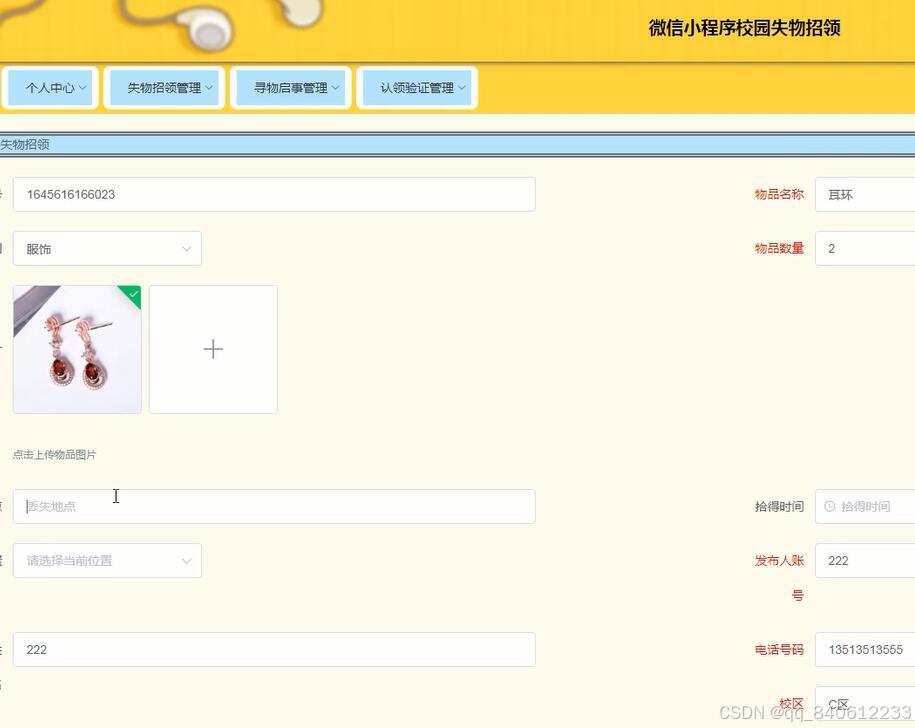Click the plus icon to add another photo
Image resolution: width=915 pixels, height=728 pixels.
[x=212, y=349]
